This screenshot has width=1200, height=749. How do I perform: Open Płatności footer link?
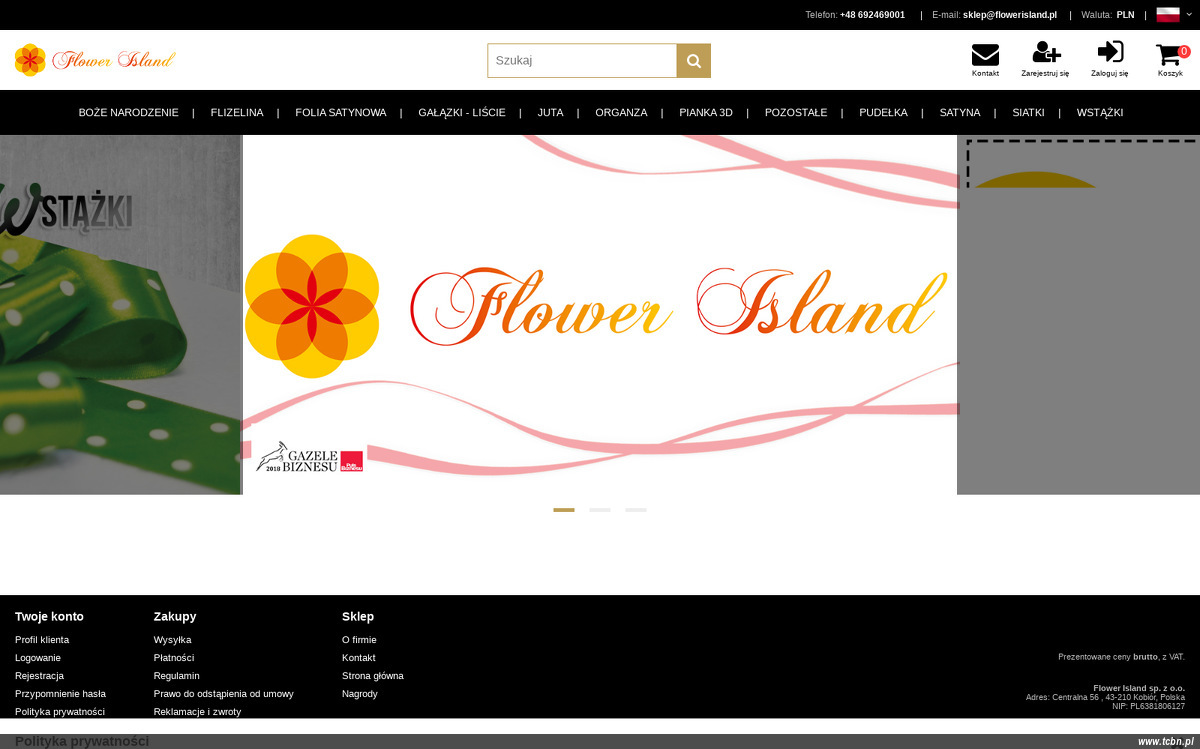(x=174, y=658)
